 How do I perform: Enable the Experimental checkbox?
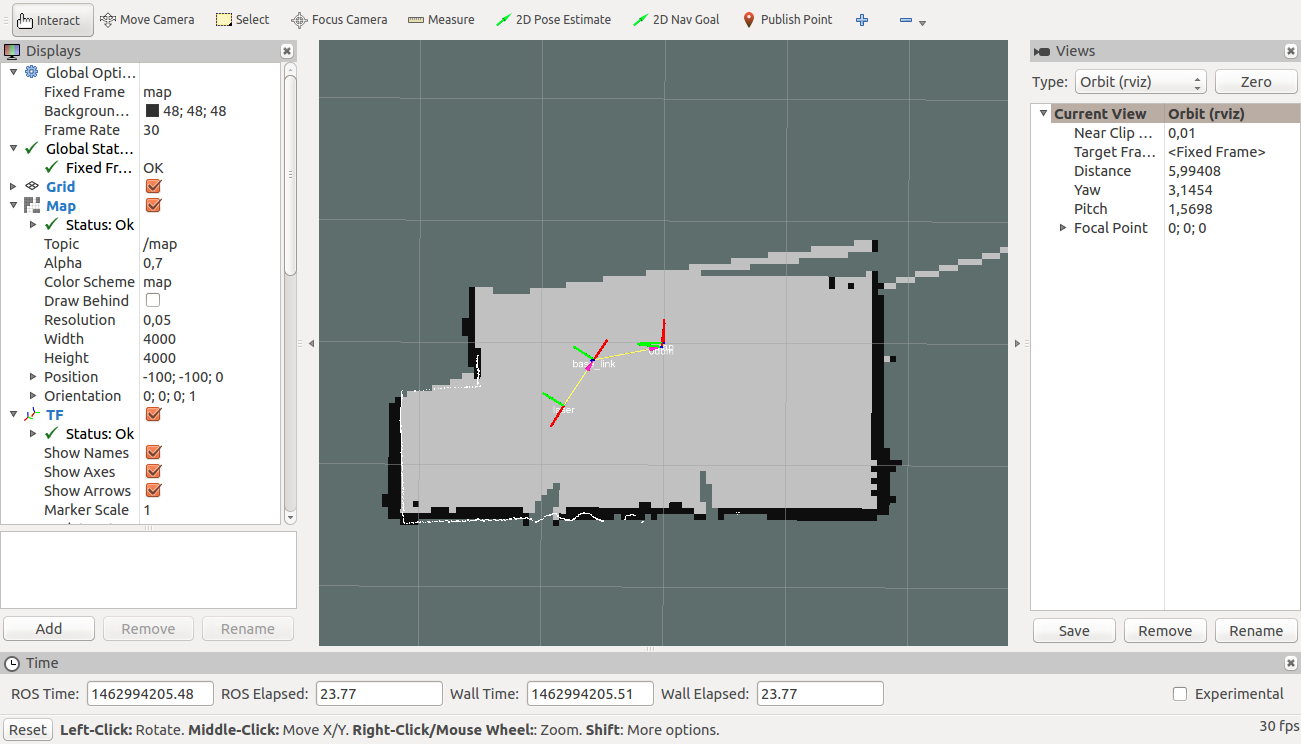(x=1180, y=694)
